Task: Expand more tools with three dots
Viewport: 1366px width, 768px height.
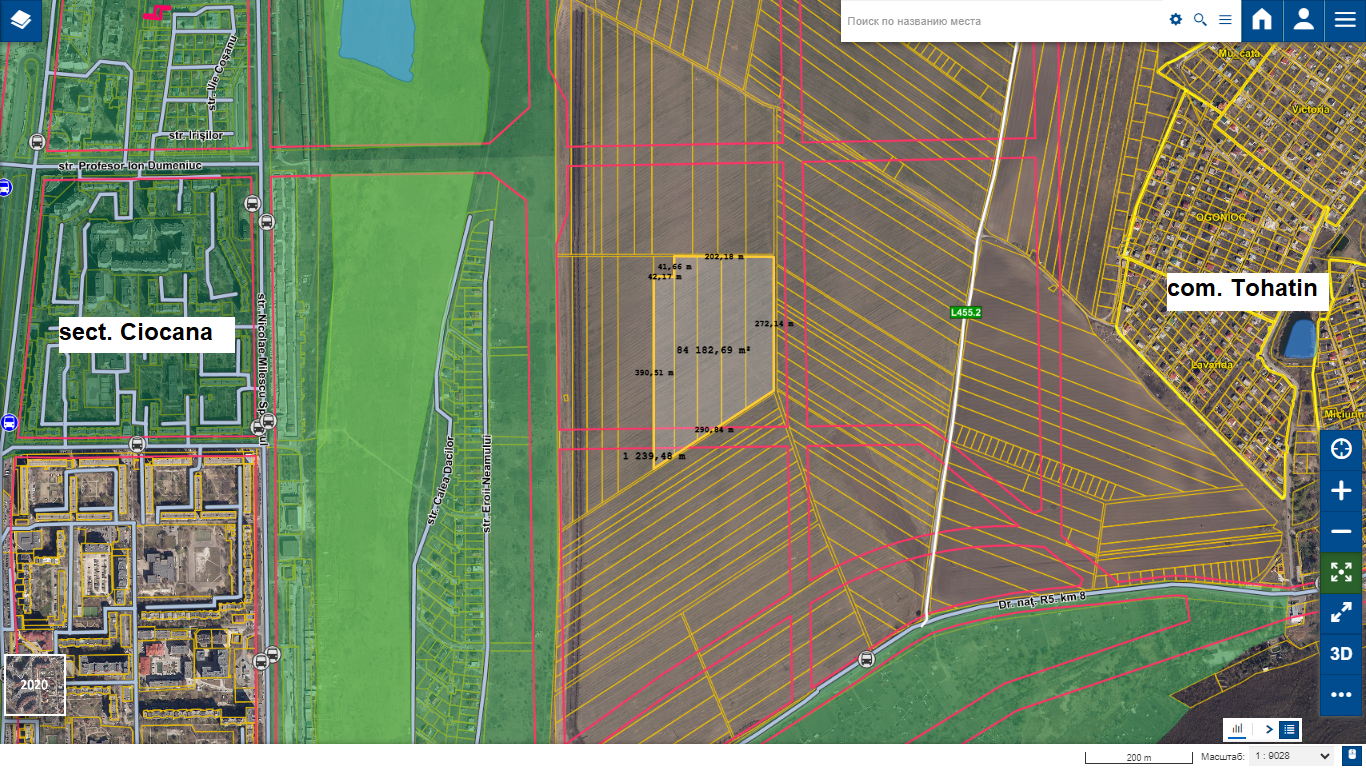Action: coord(1341,695)
